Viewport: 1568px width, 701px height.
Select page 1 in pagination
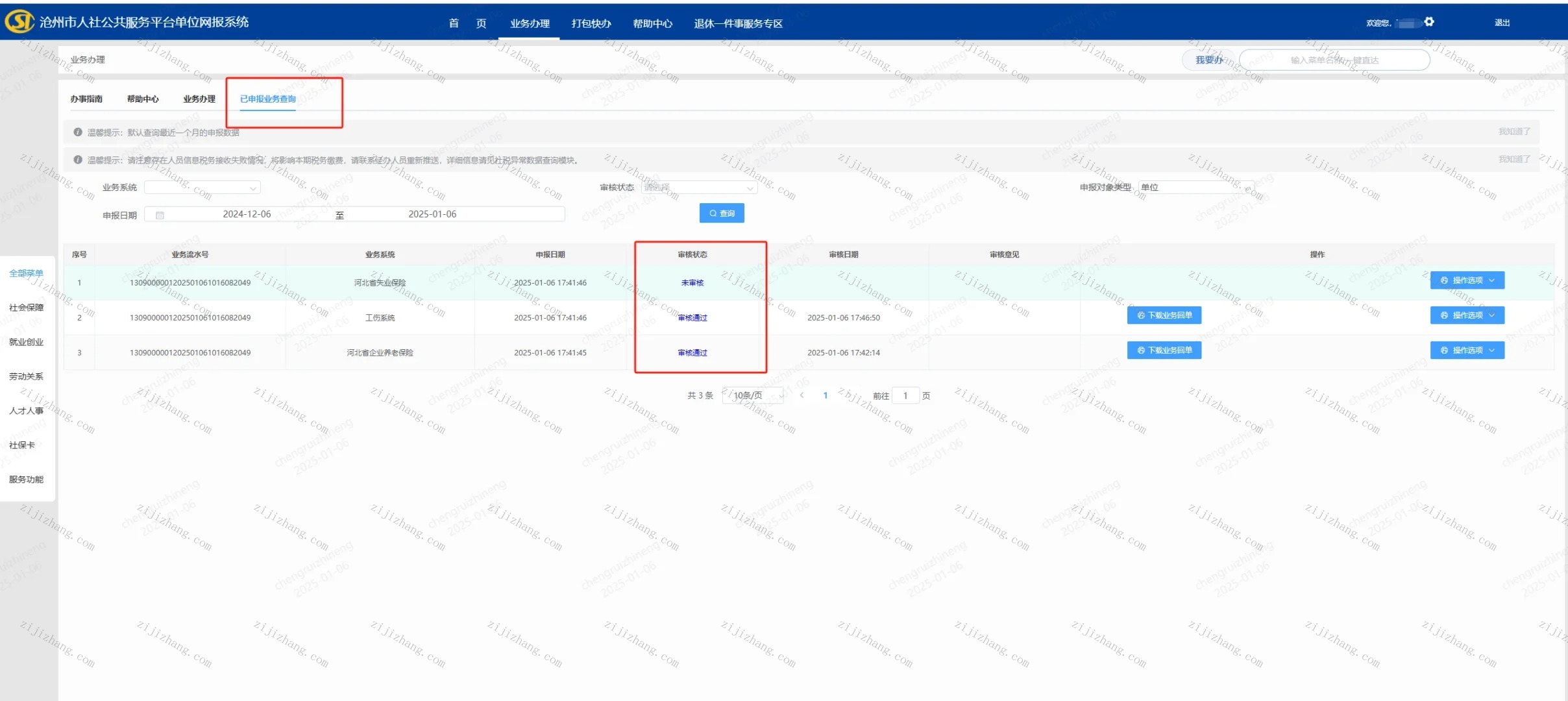[826, 395]
